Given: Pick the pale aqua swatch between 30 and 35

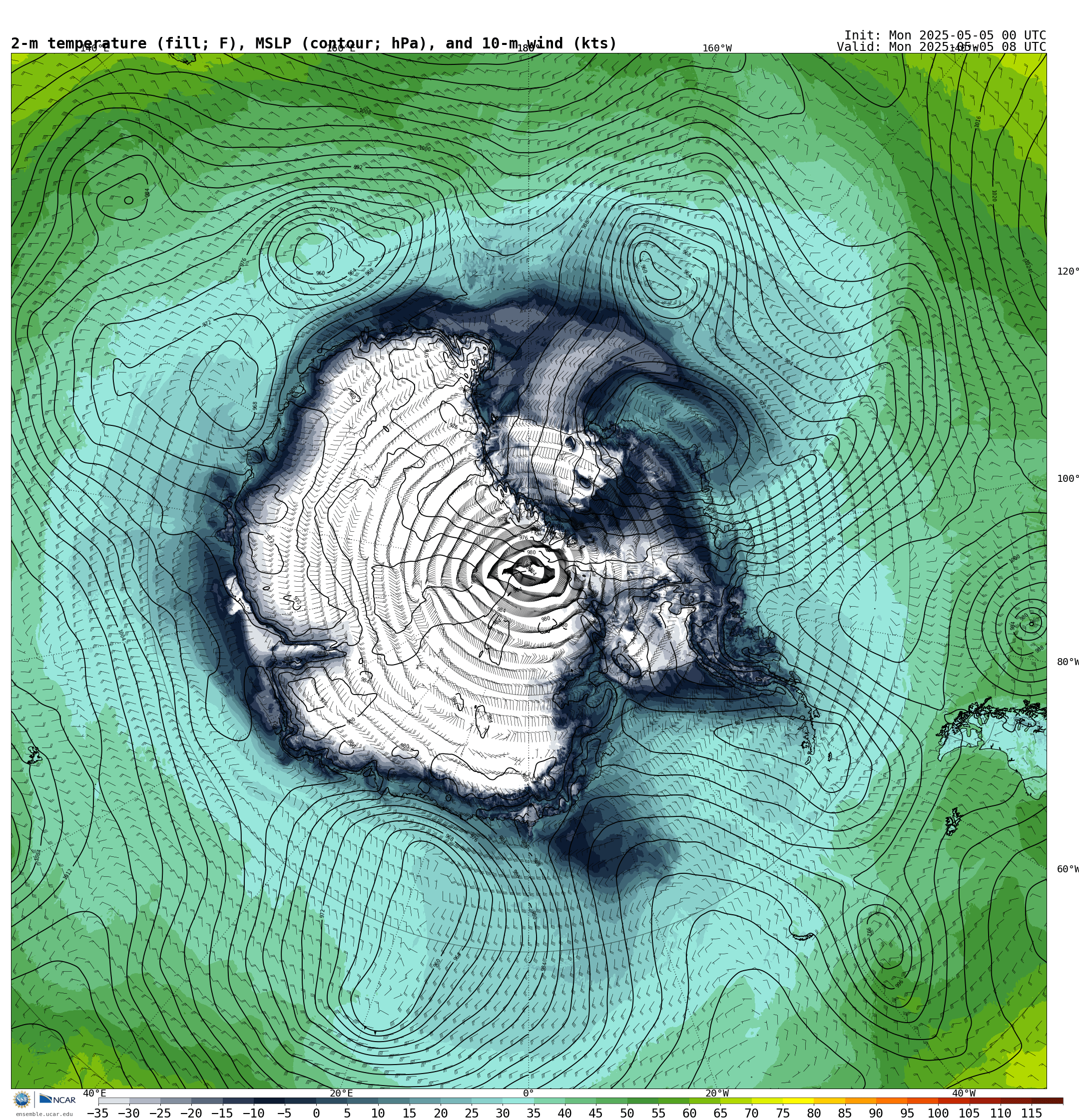Looking at the screenshot, I should 518,1101.
